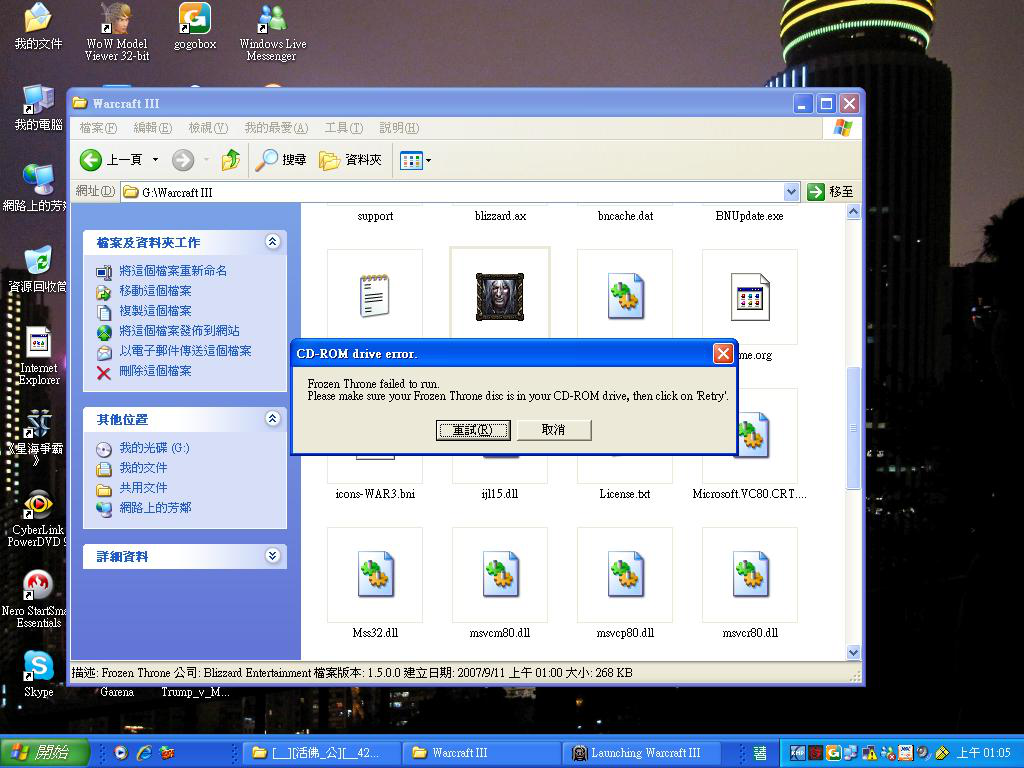
Task: Select the msvcp80.dll file icon
Action: 626,575
